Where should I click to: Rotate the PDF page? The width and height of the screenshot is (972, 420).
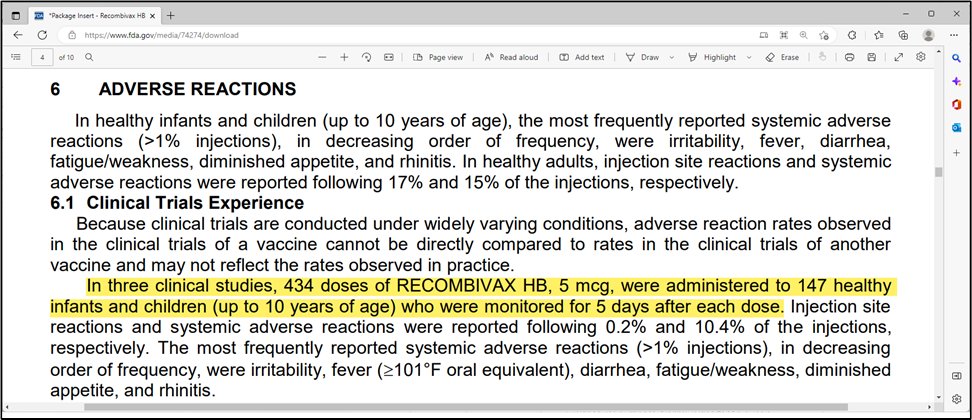tap(367, 58)
